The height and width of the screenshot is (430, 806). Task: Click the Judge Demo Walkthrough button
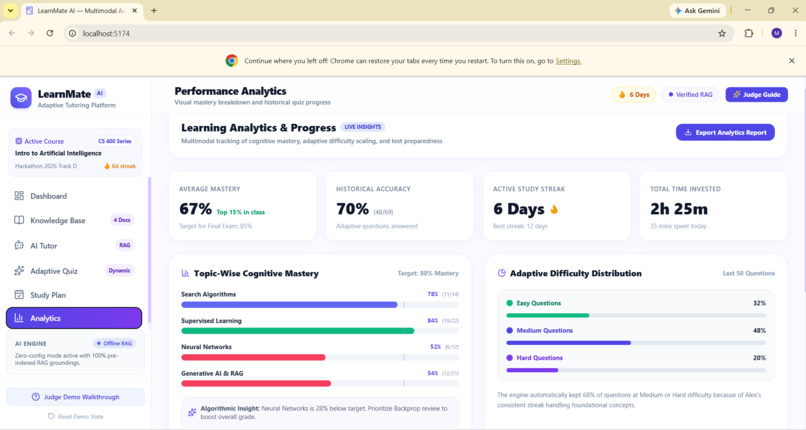click(x=76, y=397)
